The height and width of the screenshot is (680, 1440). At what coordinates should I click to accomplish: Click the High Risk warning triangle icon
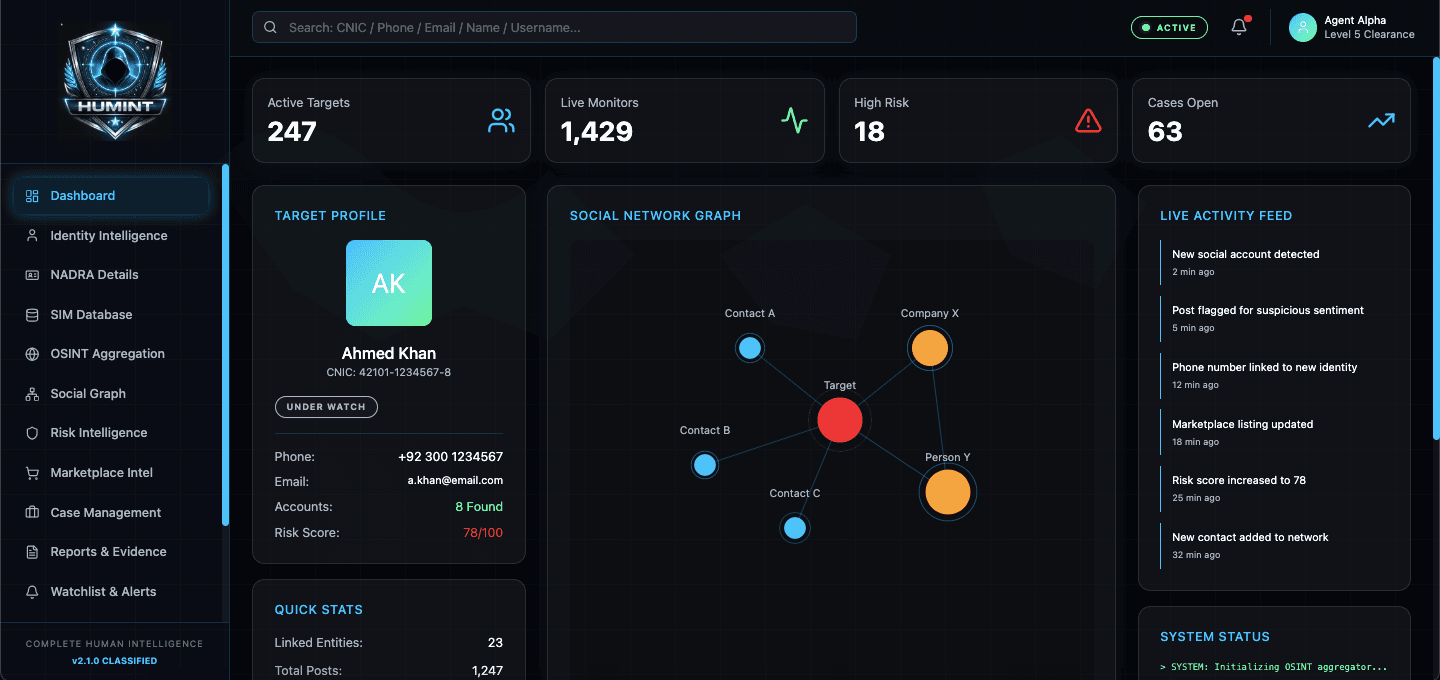tap(1088, 121)
